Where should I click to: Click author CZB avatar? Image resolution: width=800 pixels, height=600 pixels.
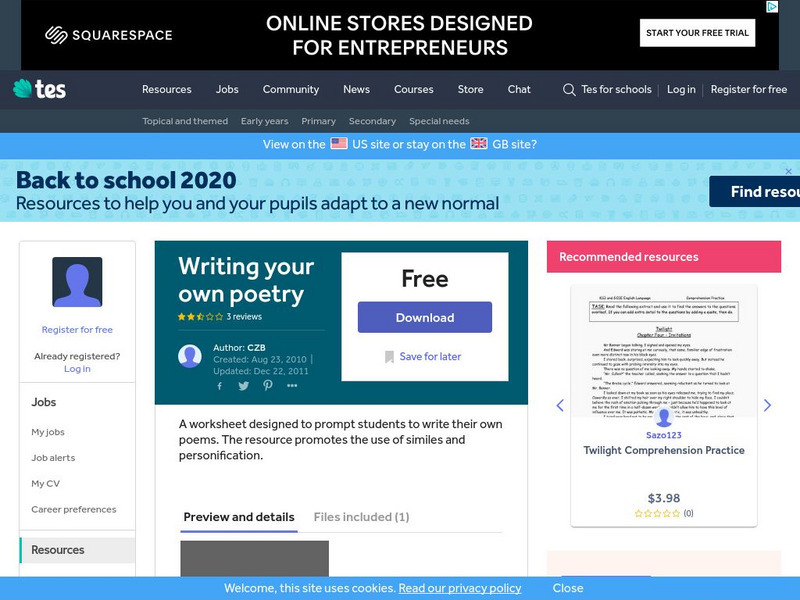190,356
